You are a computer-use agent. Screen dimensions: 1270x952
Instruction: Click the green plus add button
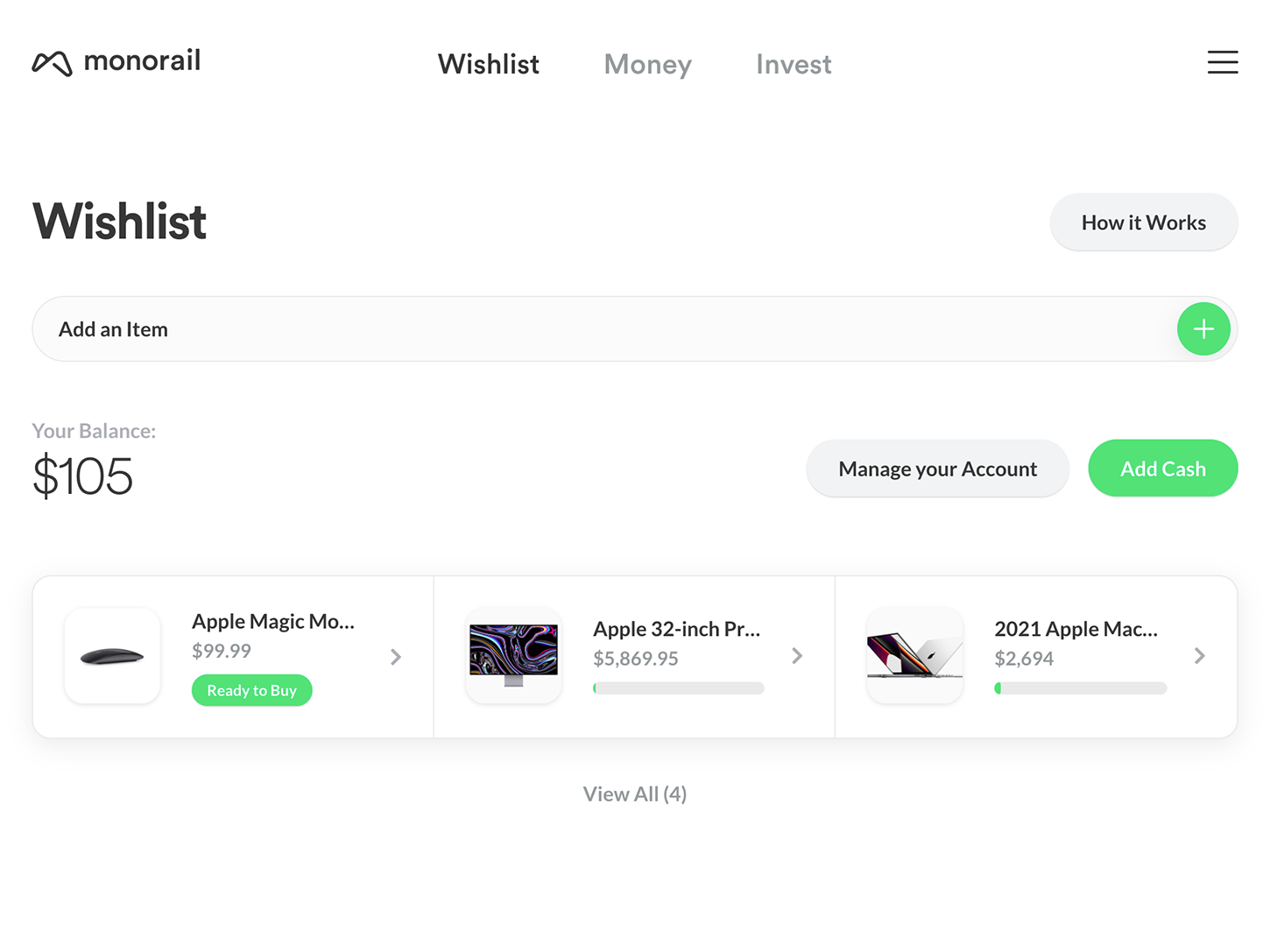coord(1203,329)
